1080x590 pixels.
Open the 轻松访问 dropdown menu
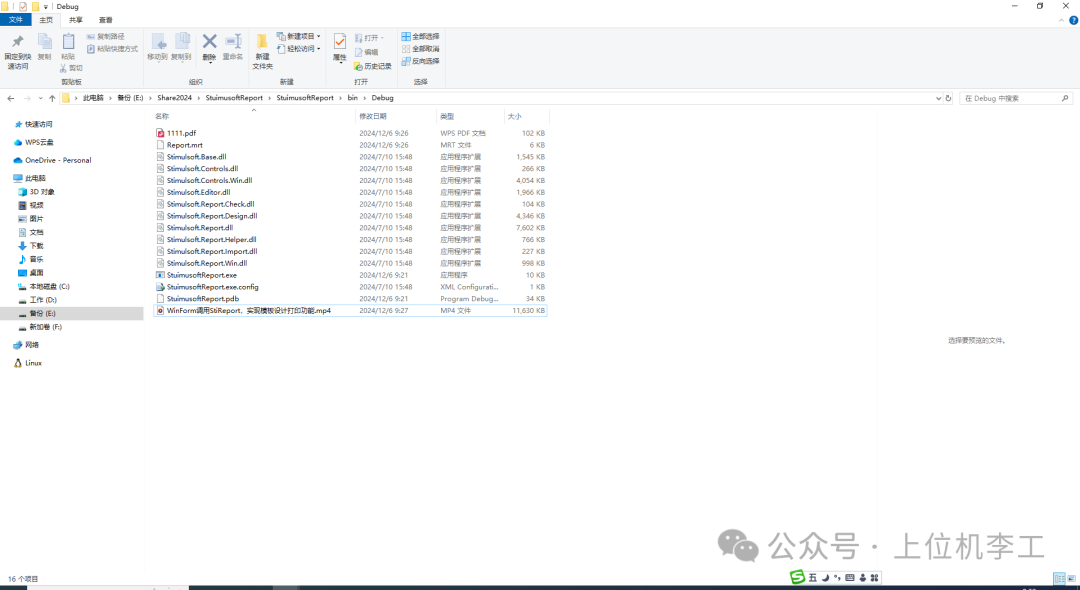299,48
